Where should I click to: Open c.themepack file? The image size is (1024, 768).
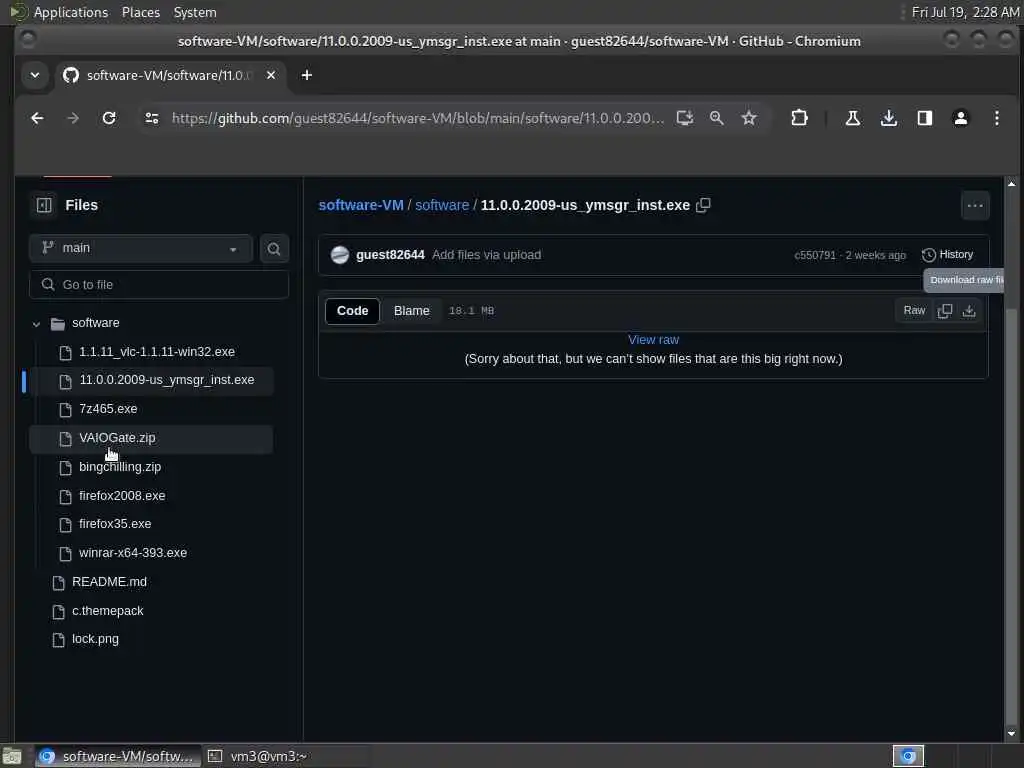107,611
